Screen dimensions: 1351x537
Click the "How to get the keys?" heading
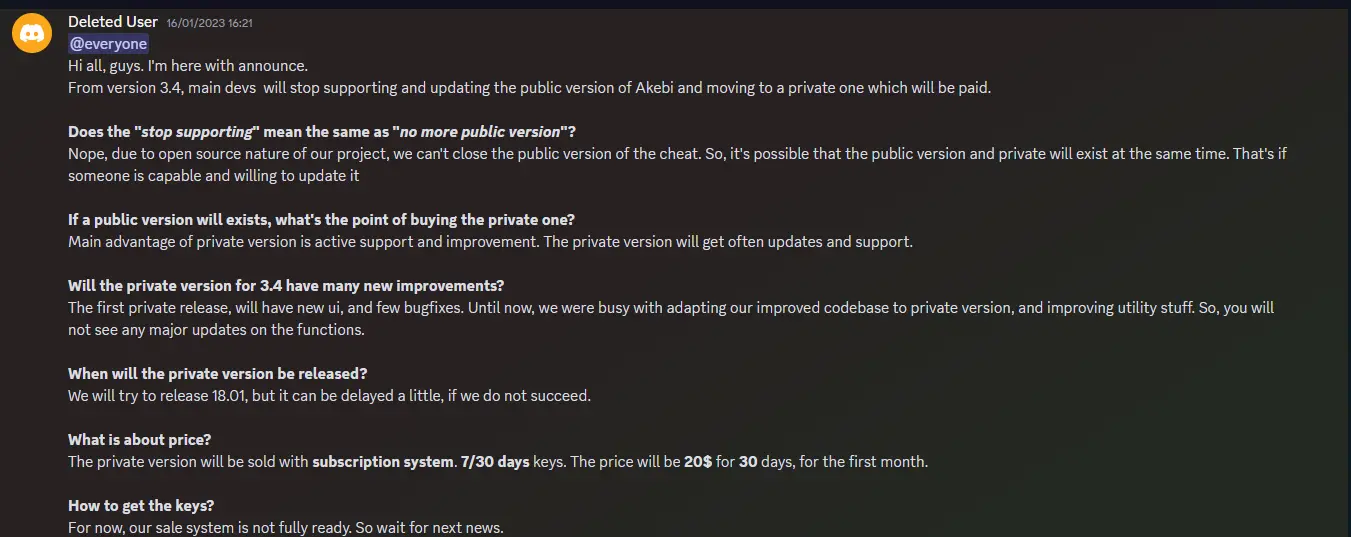[x=141, y=506]
